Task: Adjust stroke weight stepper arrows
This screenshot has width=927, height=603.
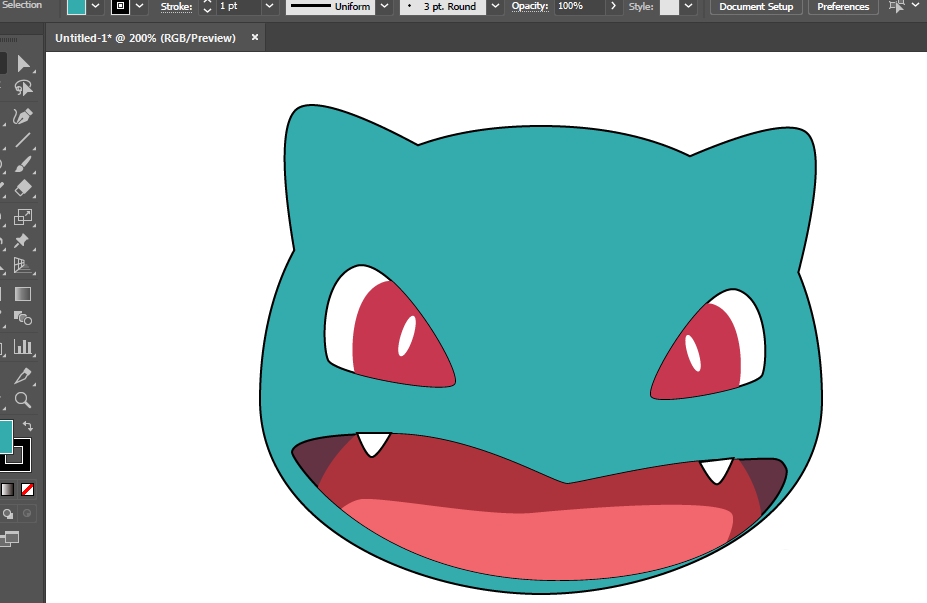Action: point(207,7)
